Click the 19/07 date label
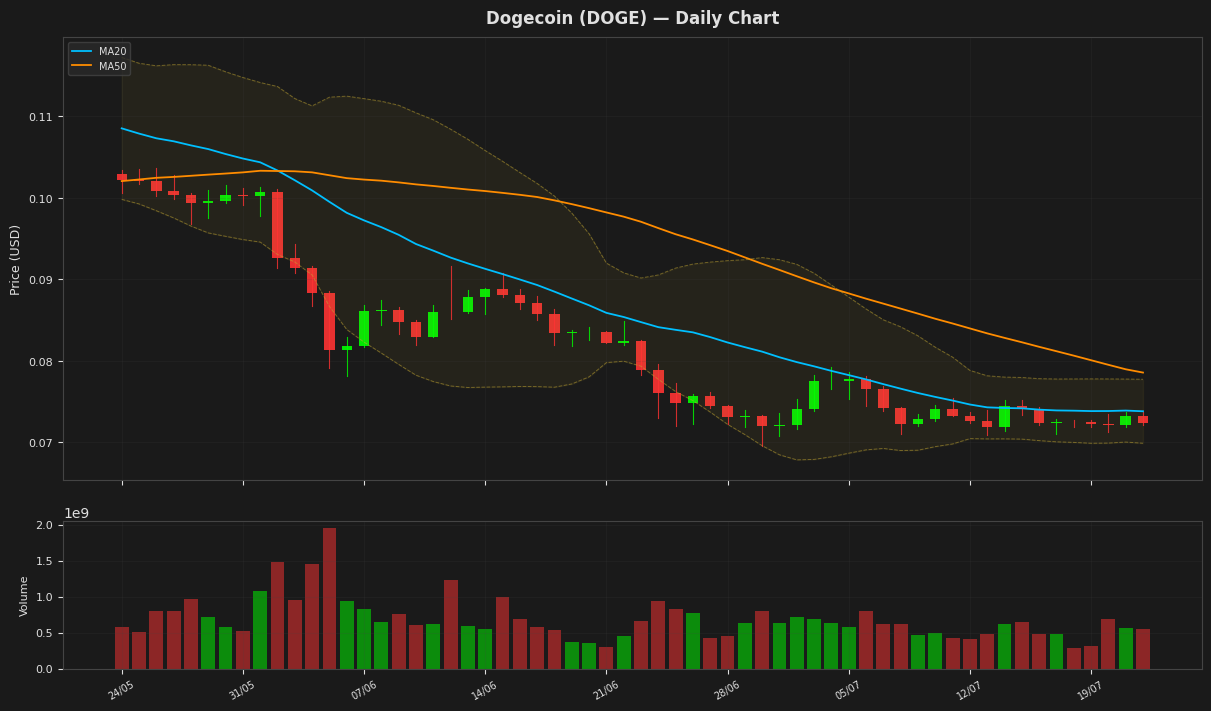This screenshot has width=1211, height=711. [1090, 690]
